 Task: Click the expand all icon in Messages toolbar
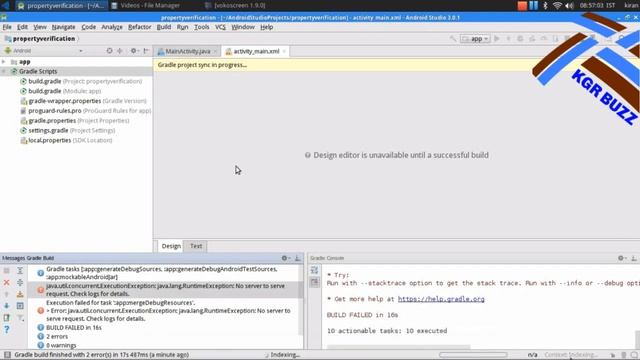coord(20,271)
